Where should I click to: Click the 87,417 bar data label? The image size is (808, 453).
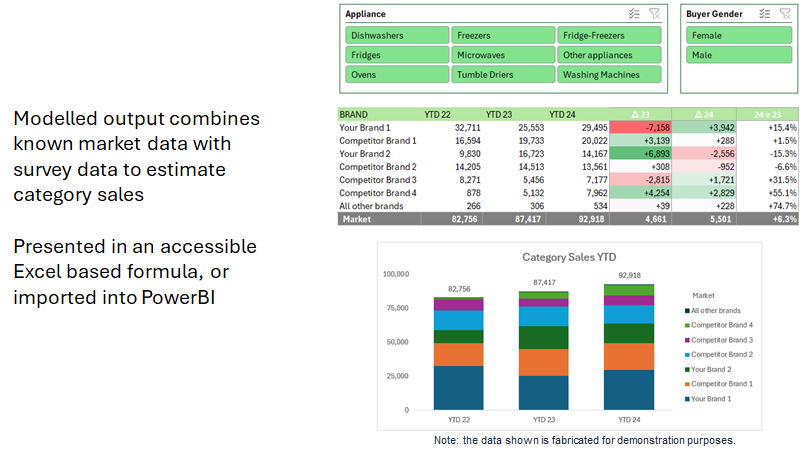pyautogui.click(x=544, y=282)
